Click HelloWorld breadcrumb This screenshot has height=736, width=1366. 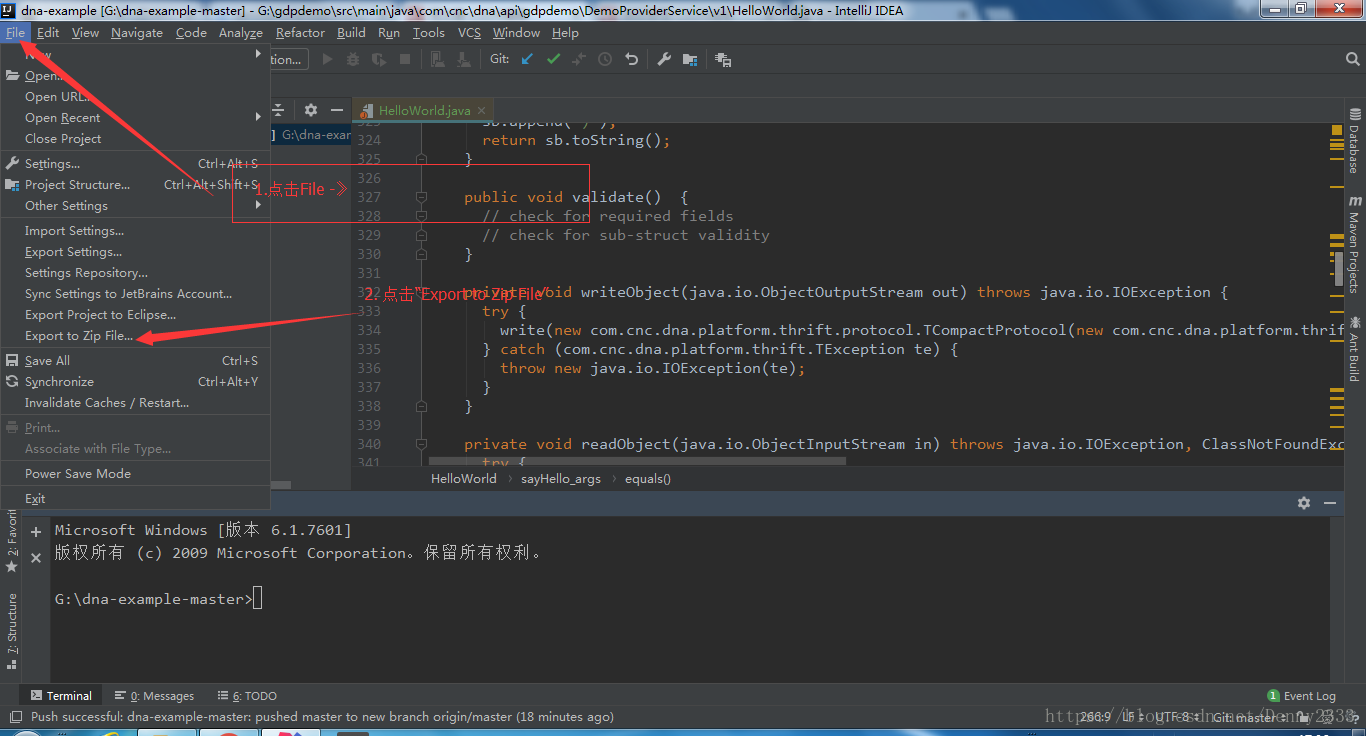[463, 479]
